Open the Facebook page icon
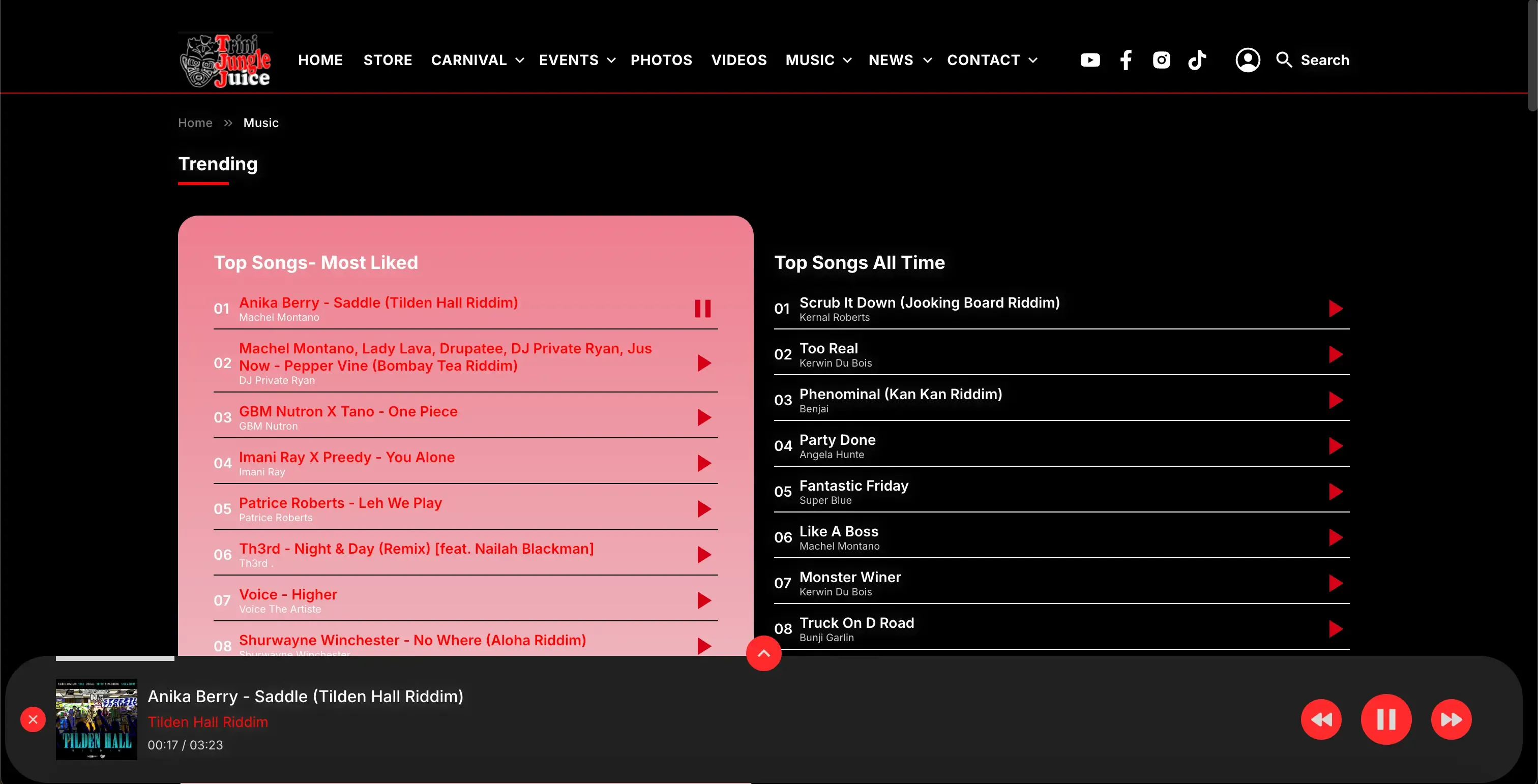The height and width of the screenshot is (784, 1538). (1126, 61)
